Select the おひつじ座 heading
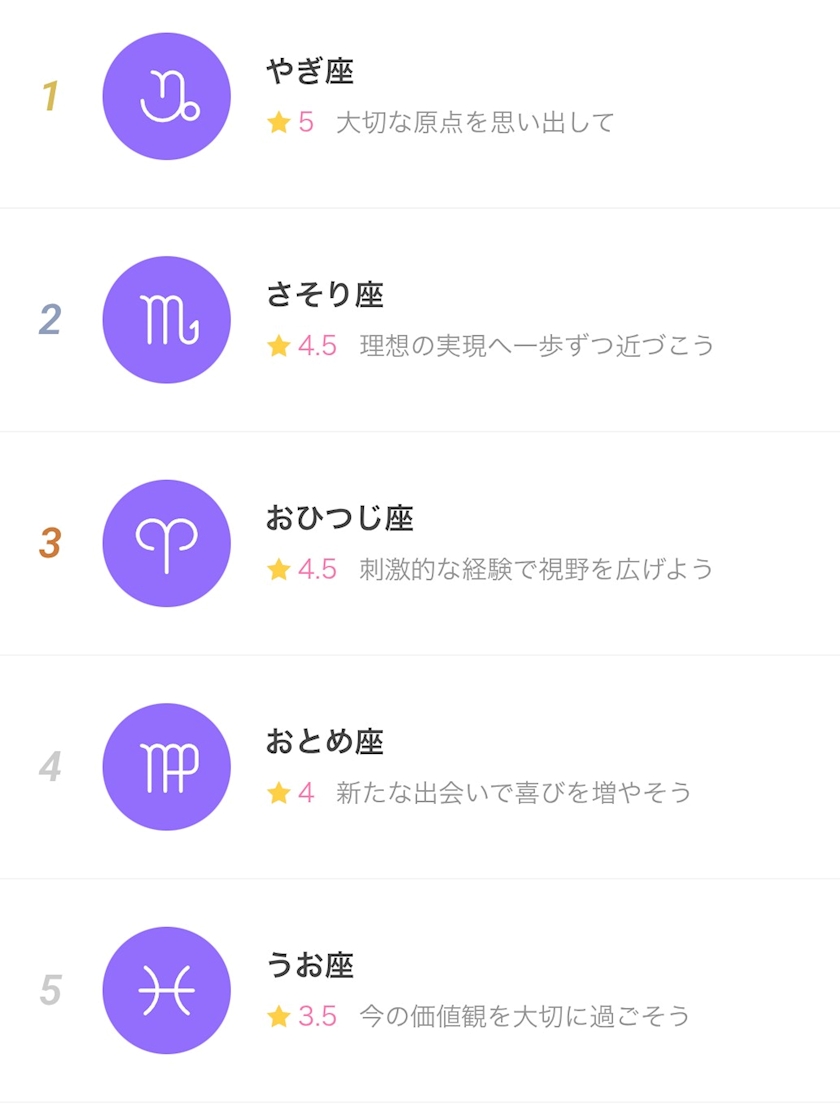 340,519
